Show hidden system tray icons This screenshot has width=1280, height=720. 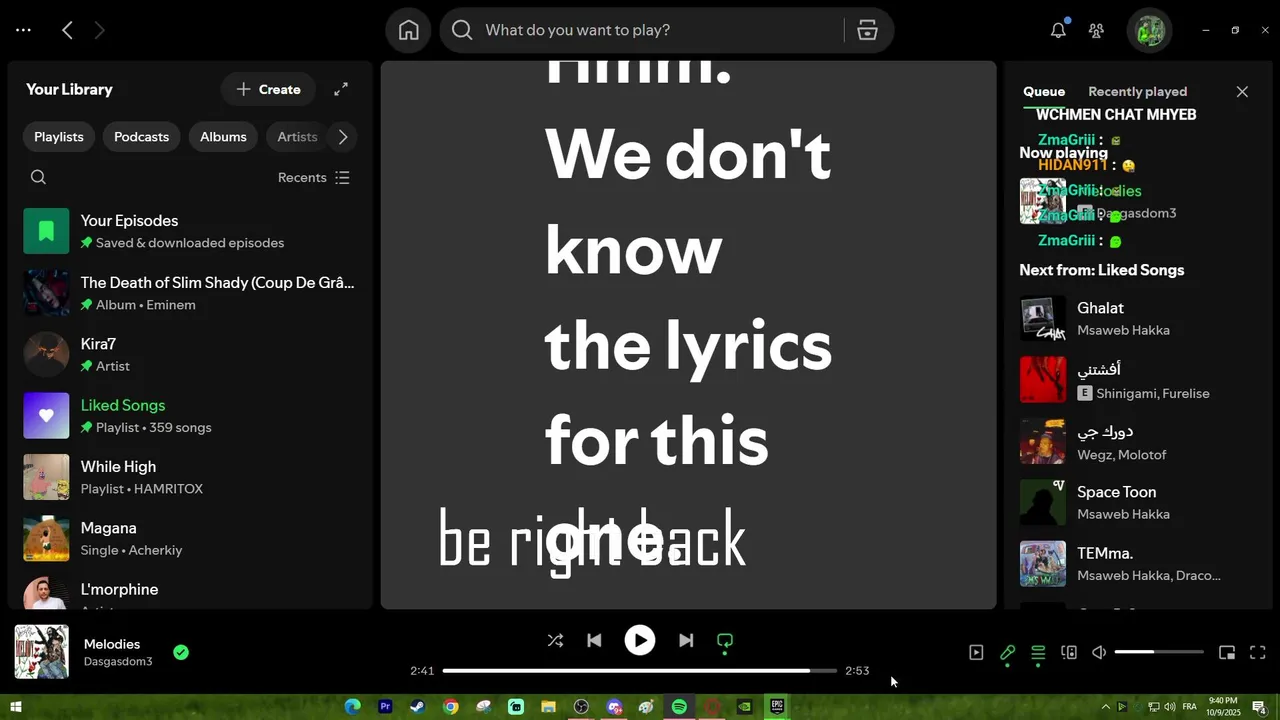click(x=1105, y=707)
